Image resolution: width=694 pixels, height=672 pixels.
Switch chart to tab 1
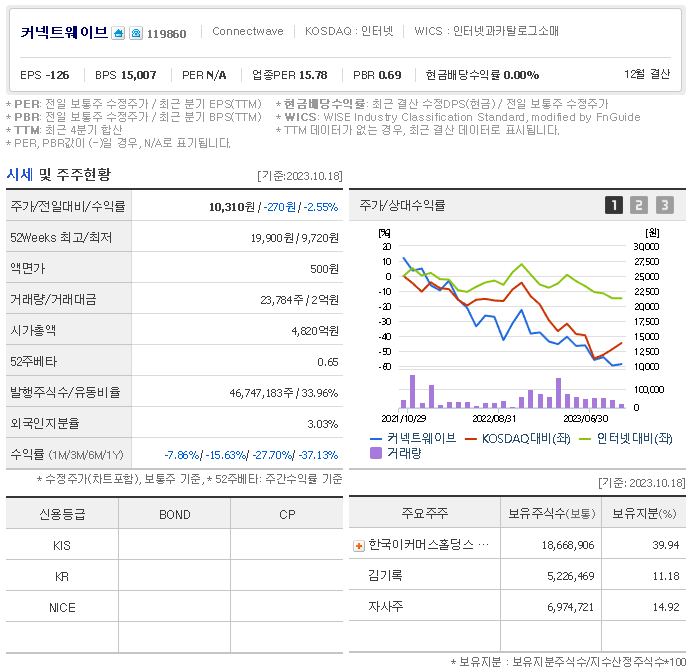coord(613,205)
